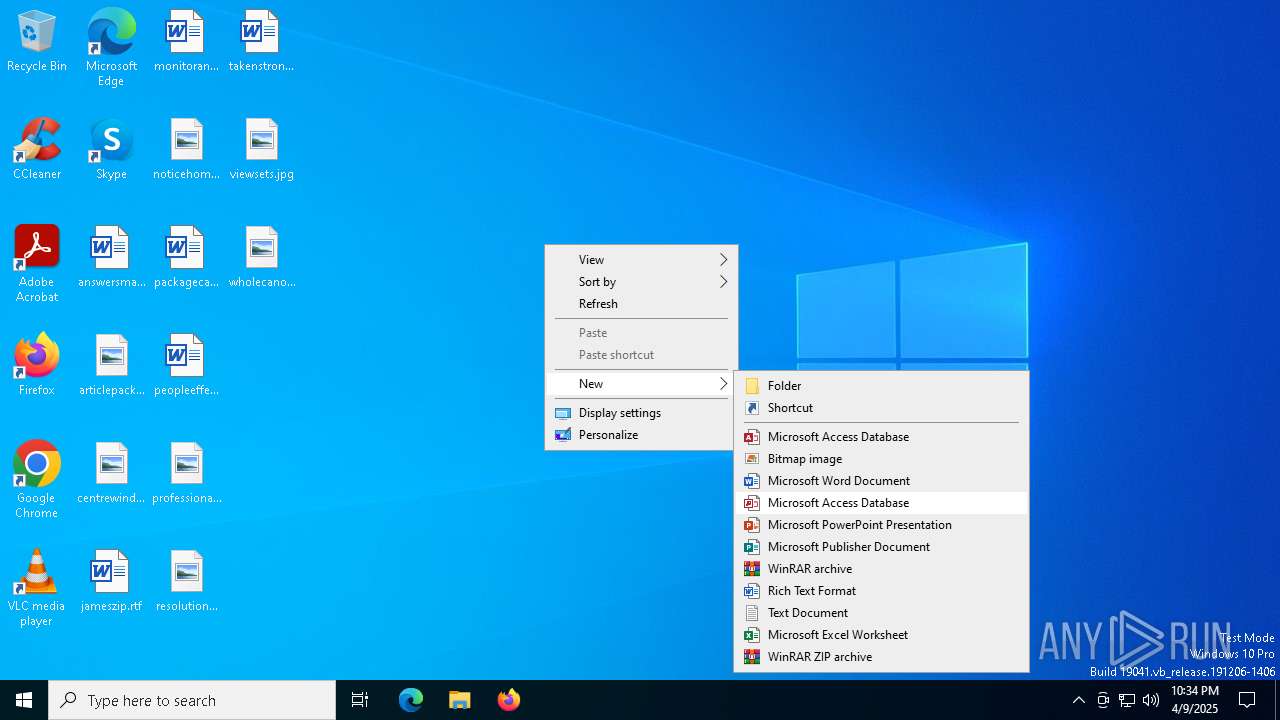Screen dimensions: 1280x720
Task: Select the resolution... image file icon
Action: pyautogui.click(x=186, y=582)
